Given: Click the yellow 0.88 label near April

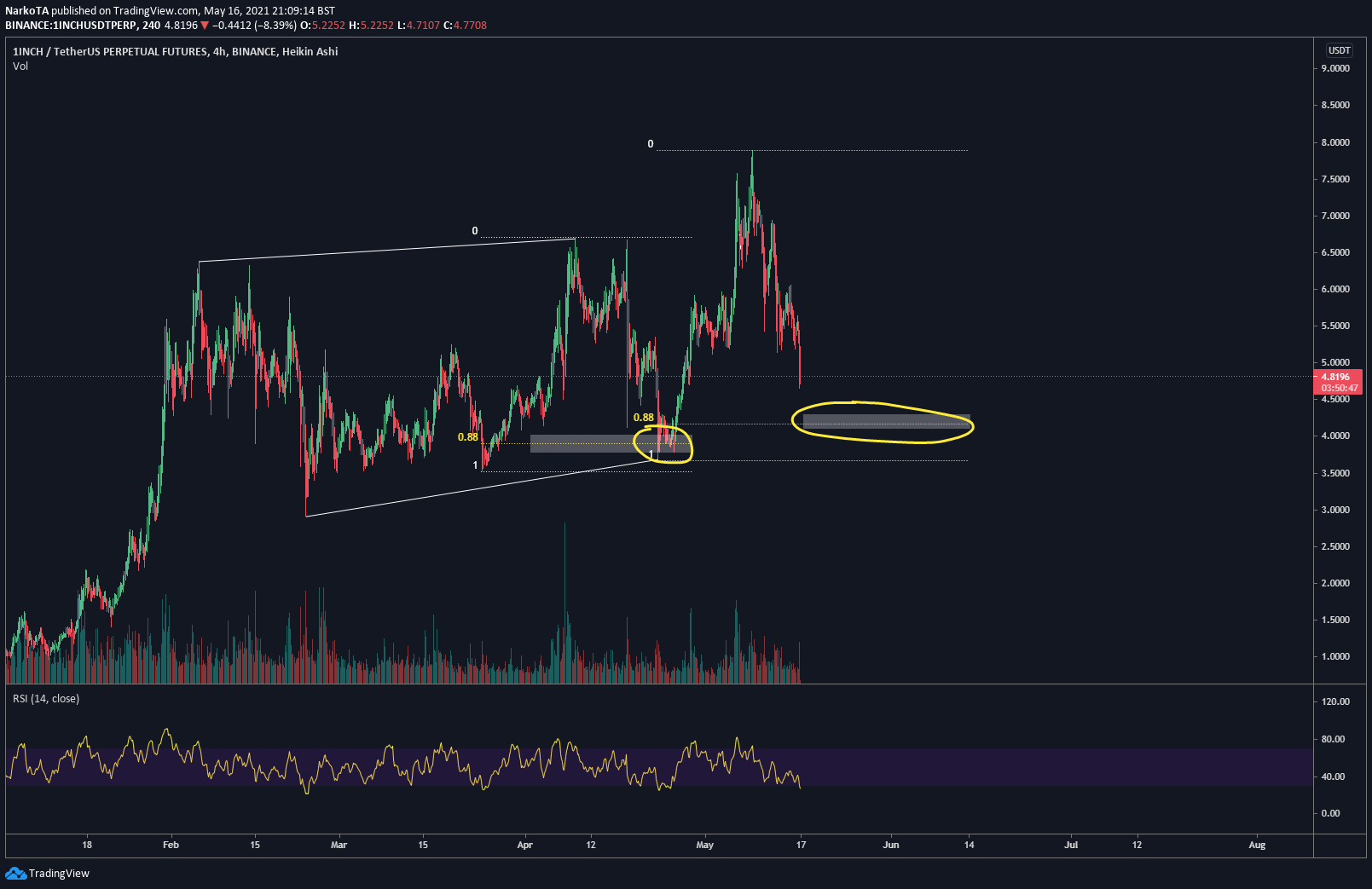Looking at the screenshot, I should [467, 437].
